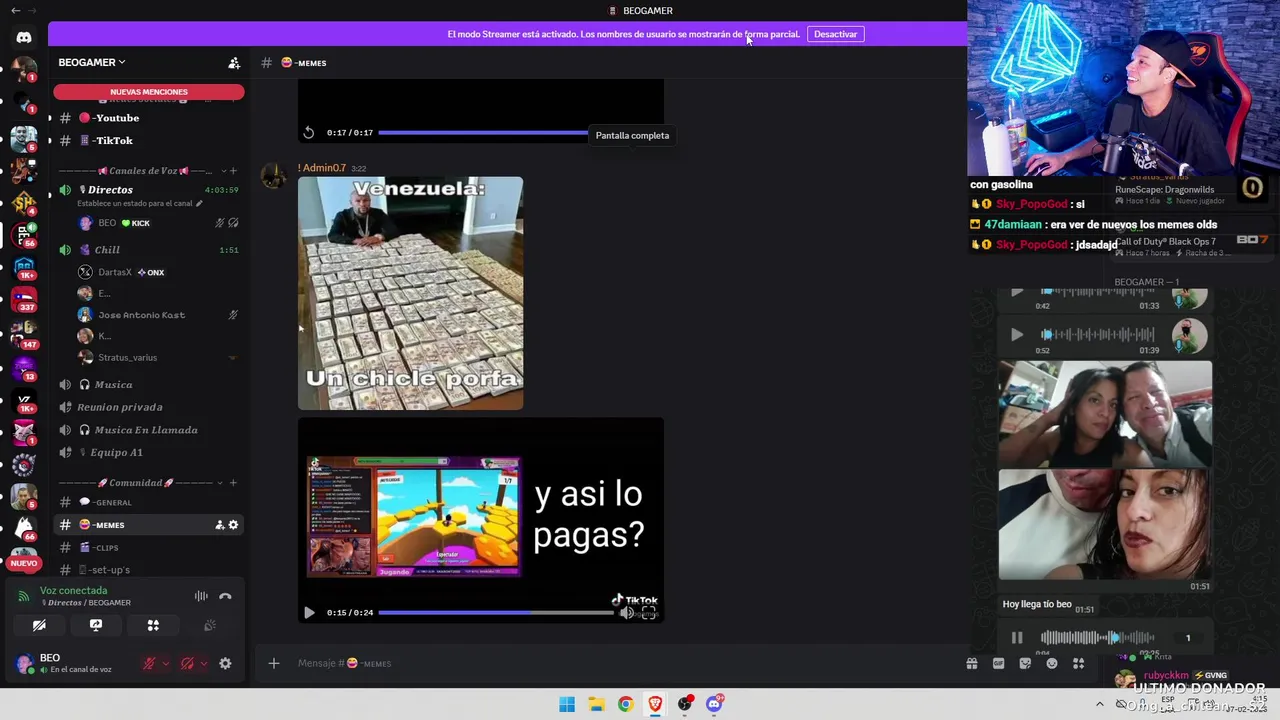Open the BEOGAMER server dropdown menu
Image resolution: width=1280 pixels, height=720 pixels.
tap(92, 62)
